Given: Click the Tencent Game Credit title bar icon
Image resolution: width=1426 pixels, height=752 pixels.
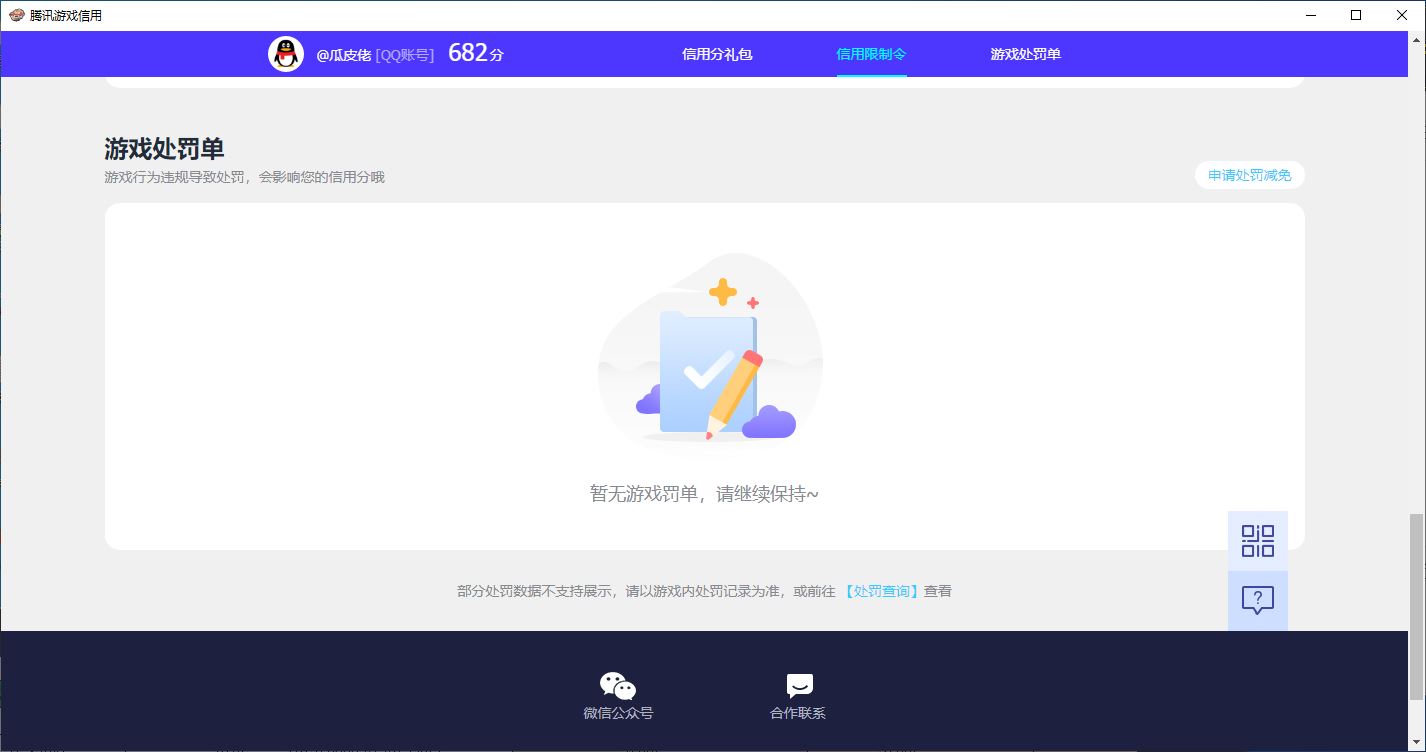Looking at the screenshot, I should 16,15.
